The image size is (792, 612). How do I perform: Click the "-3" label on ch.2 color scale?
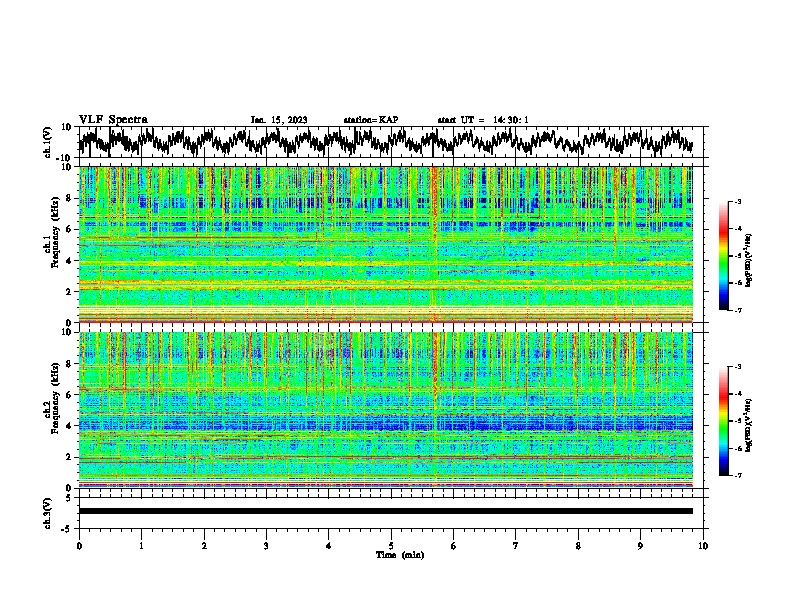point(738,367)
